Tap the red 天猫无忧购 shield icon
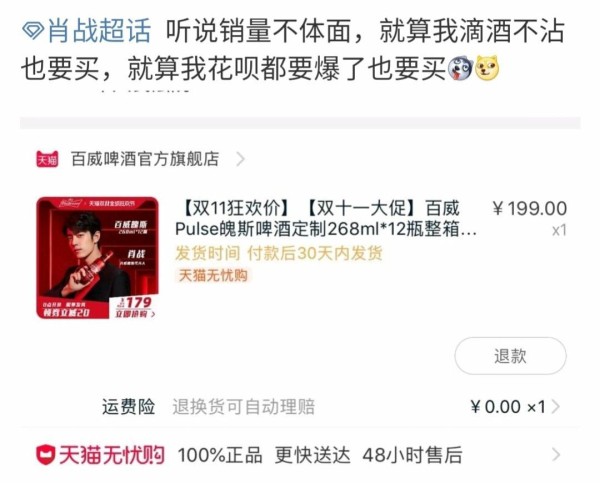600x483 pixels. [46, 455]
